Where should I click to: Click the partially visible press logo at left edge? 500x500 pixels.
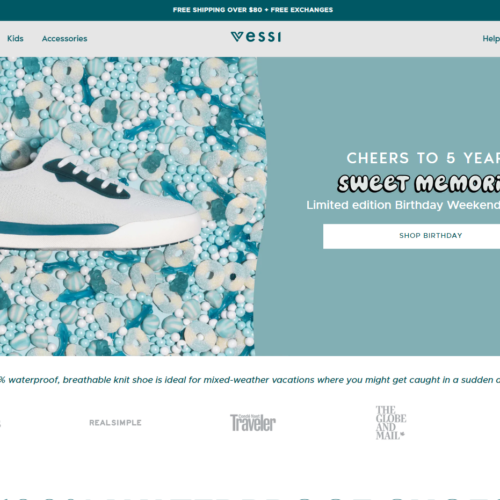click(x=0, y=423)
